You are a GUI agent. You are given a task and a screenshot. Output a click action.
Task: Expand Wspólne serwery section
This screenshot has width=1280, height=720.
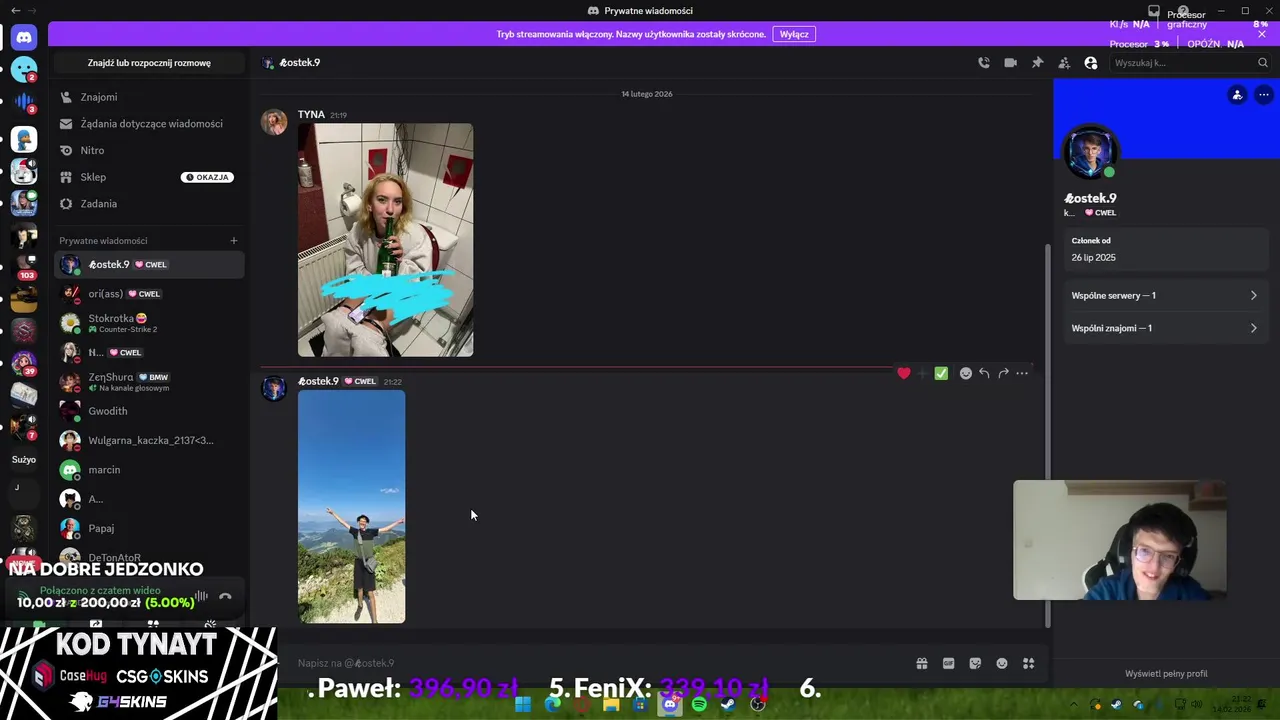point(1164,296)
